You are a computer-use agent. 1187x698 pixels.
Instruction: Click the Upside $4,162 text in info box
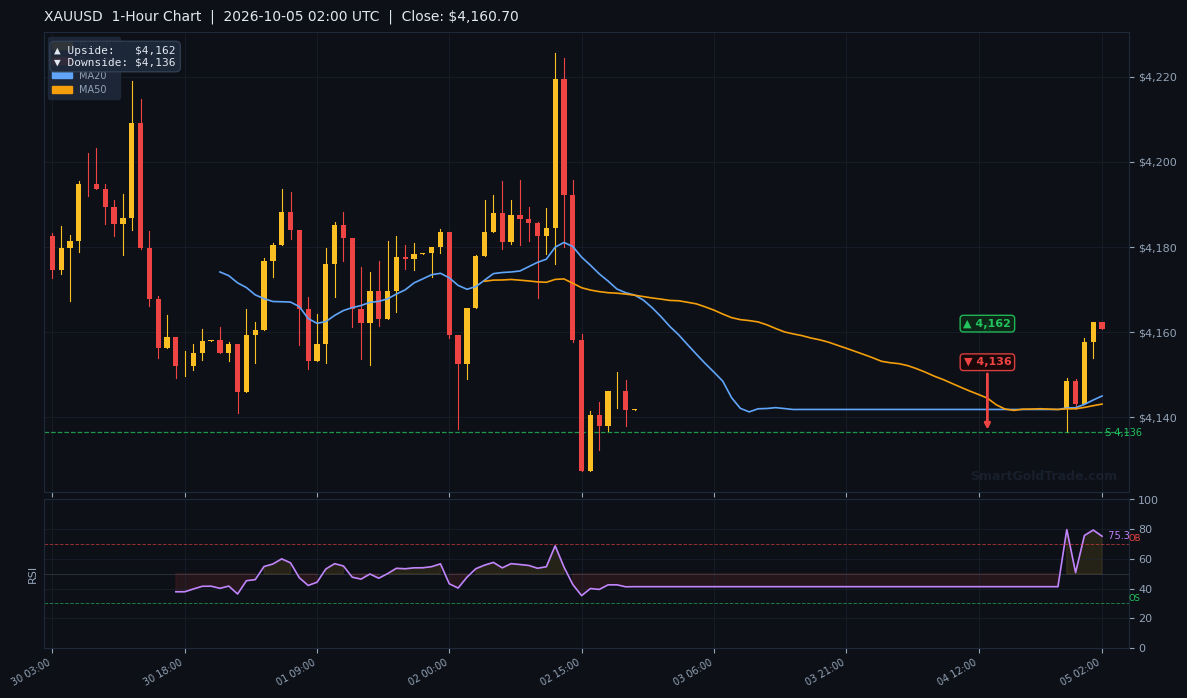(114, 51)
